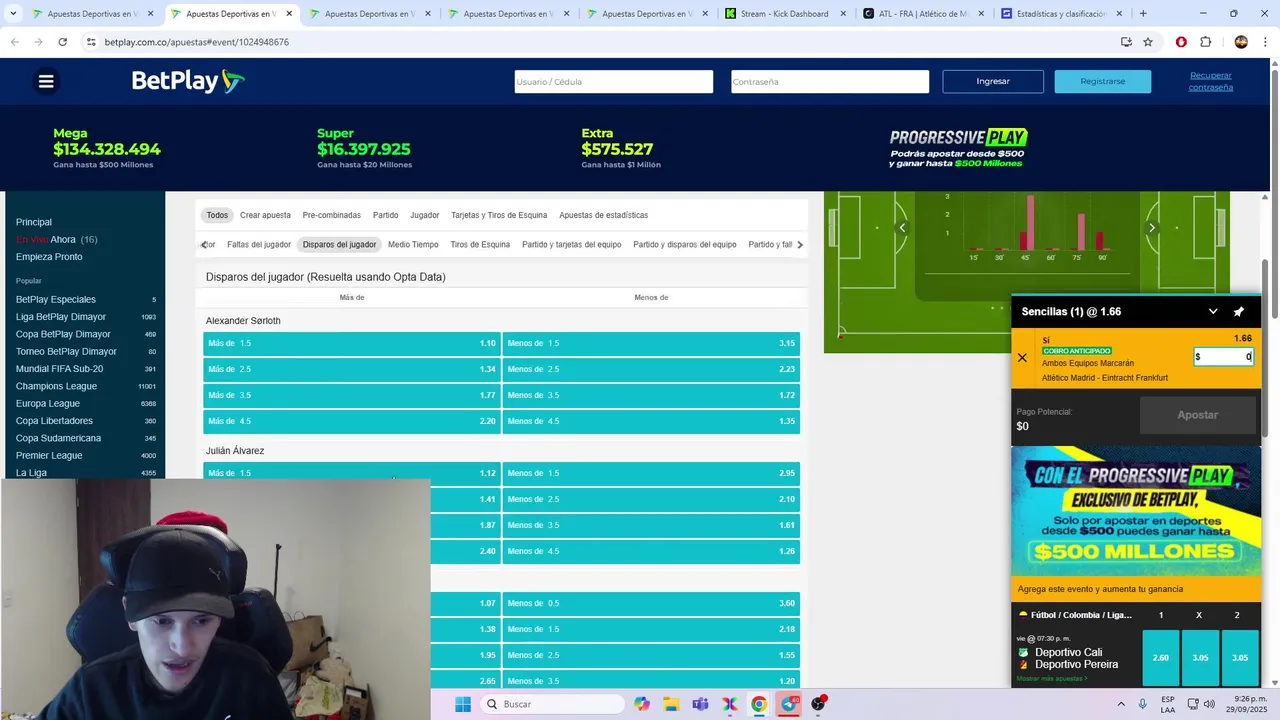1280x720 pixels.
Task: Remove the Ambos Equipos Marcarán bet
Action: (1022, 358)
